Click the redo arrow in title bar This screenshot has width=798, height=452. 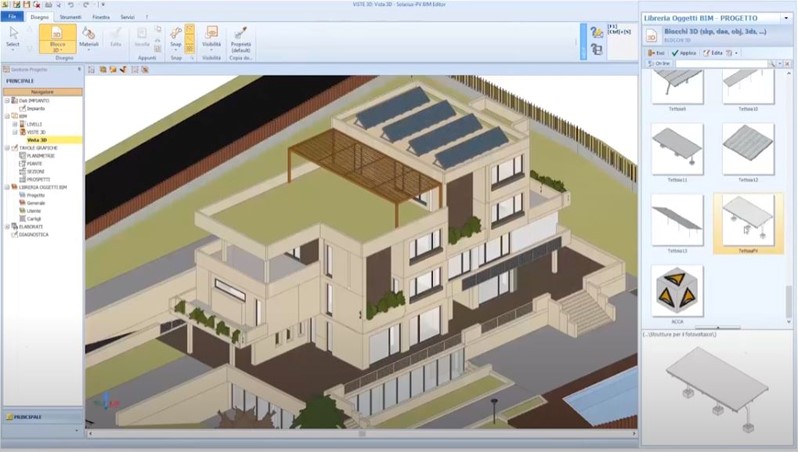pyautogui.click(x=86, y=5)
